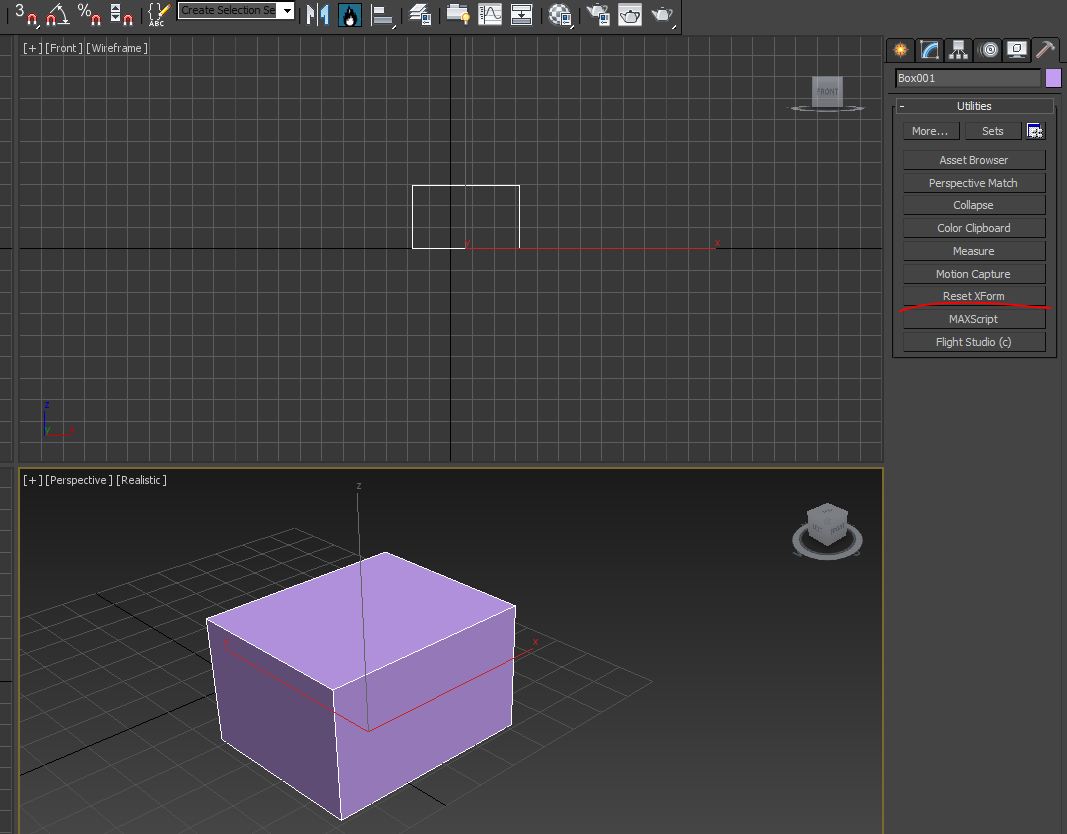Switch to the Create panel tab
The image size is (1067, 834).
[901, 50]
